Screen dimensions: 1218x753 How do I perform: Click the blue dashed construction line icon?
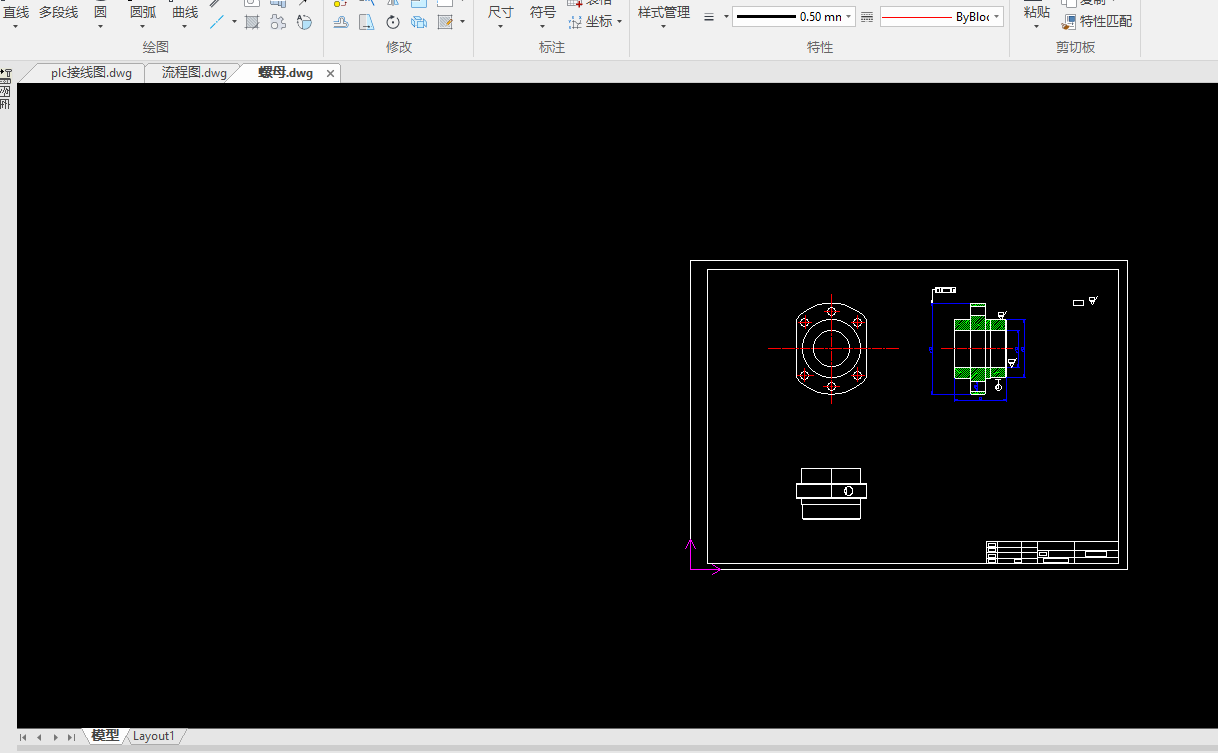click(216, 21)
